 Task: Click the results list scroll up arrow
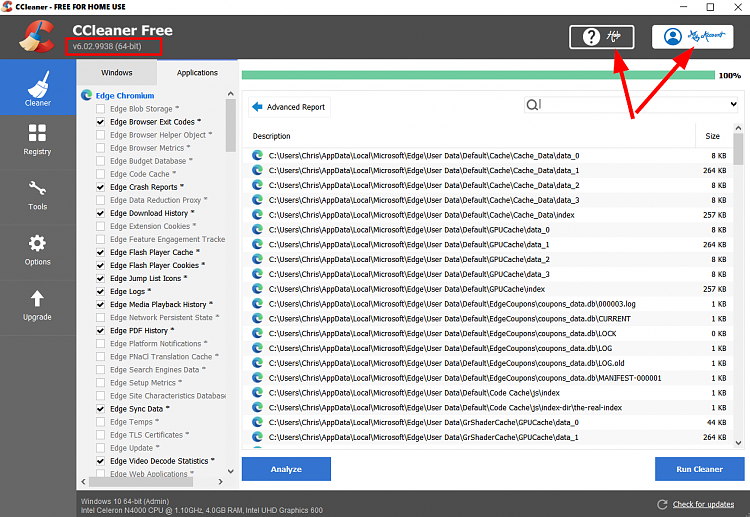(738, 128)
